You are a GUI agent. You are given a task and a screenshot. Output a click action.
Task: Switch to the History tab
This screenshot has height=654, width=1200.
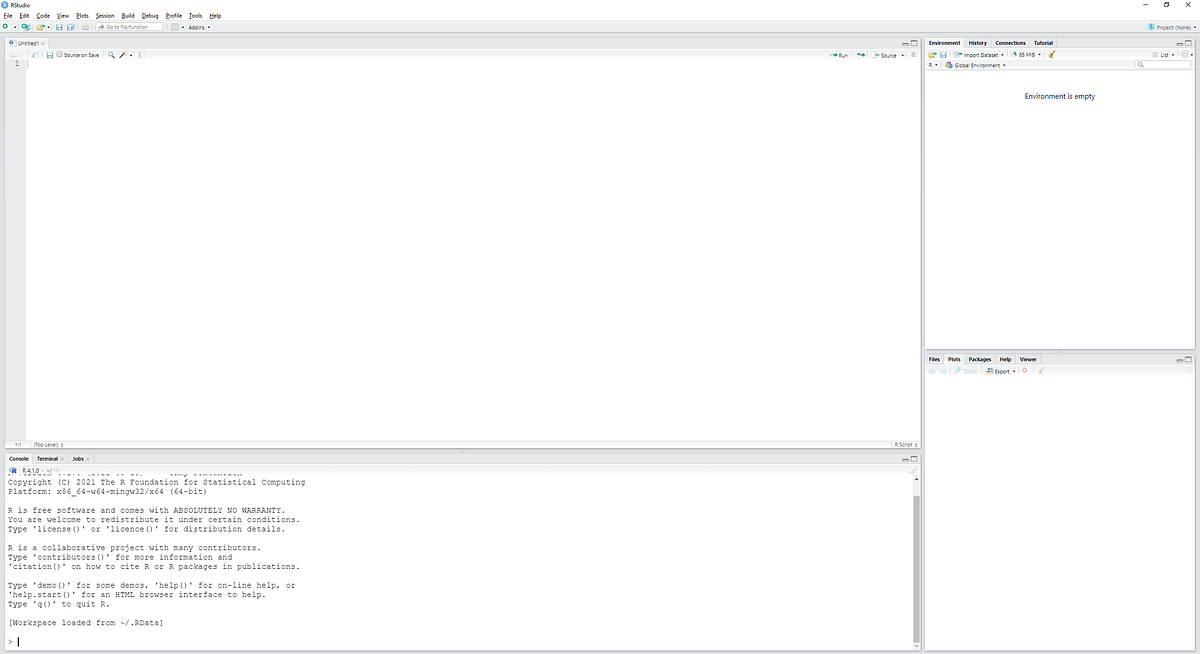(977, 43)
